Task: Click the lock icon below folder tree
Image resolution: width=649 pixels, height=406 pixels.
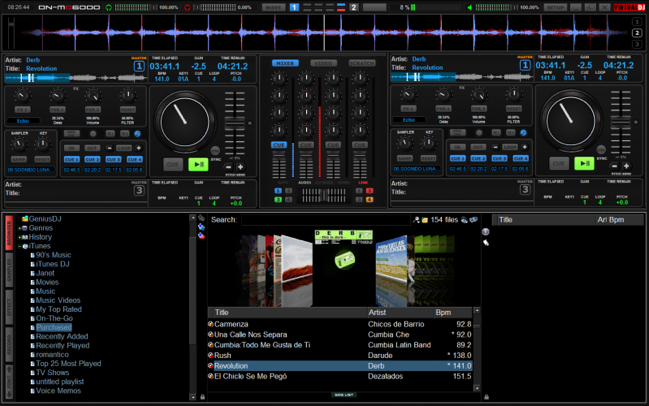Action: [202, 397]
